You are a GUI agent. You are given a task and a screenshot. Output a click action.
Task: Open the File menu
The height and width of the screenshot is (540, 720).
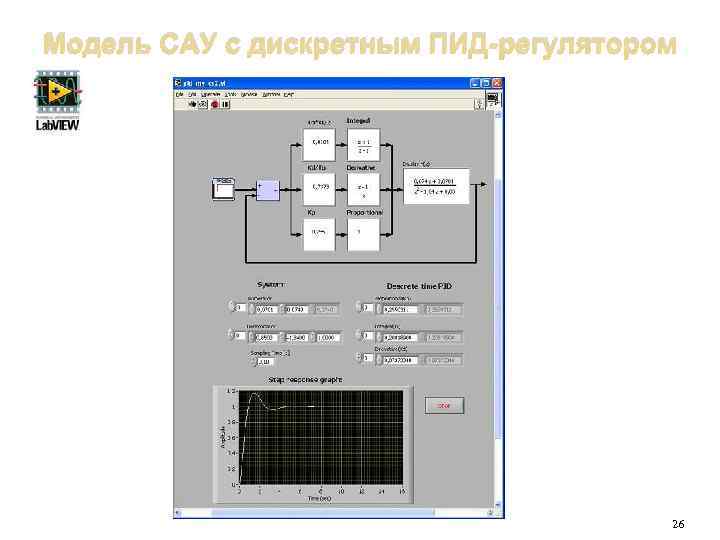pos(180,94)
